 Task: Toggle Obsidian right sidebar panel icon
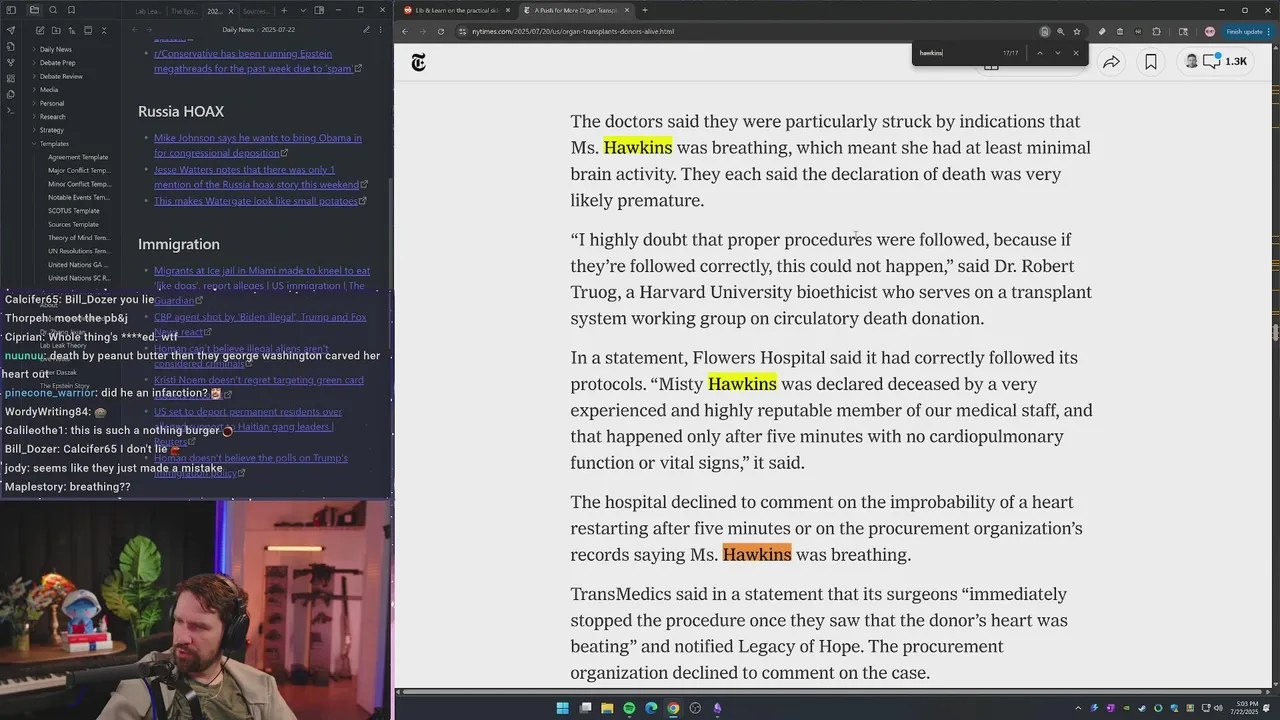[319, 10]
